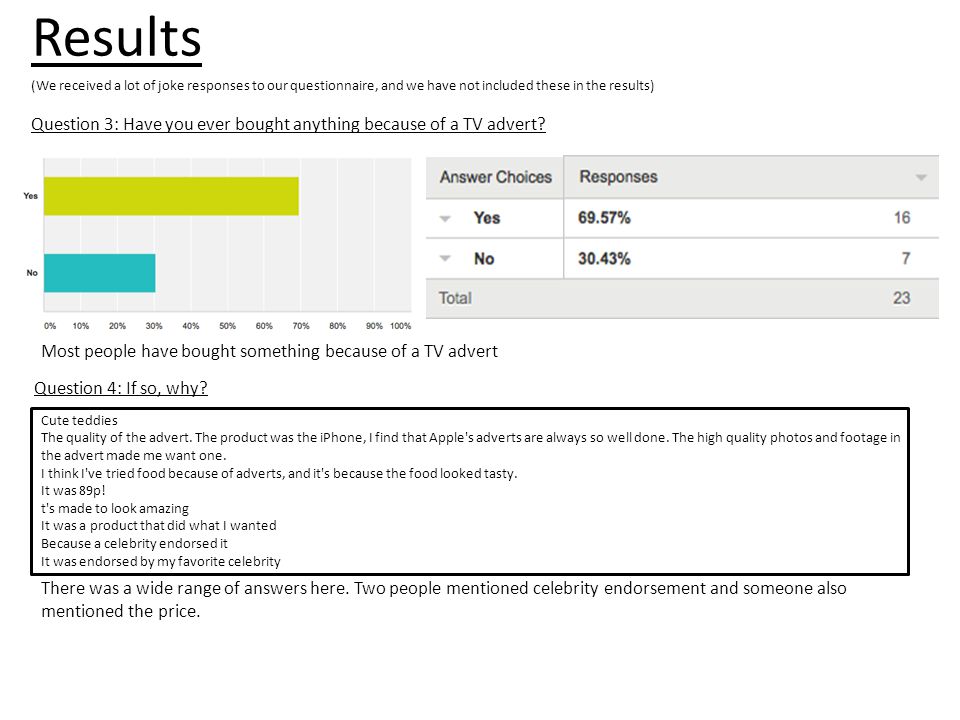The height and width of the screenshot is (720, 960).
Task: Click the Yes count of 16
Action: (901, 218)
